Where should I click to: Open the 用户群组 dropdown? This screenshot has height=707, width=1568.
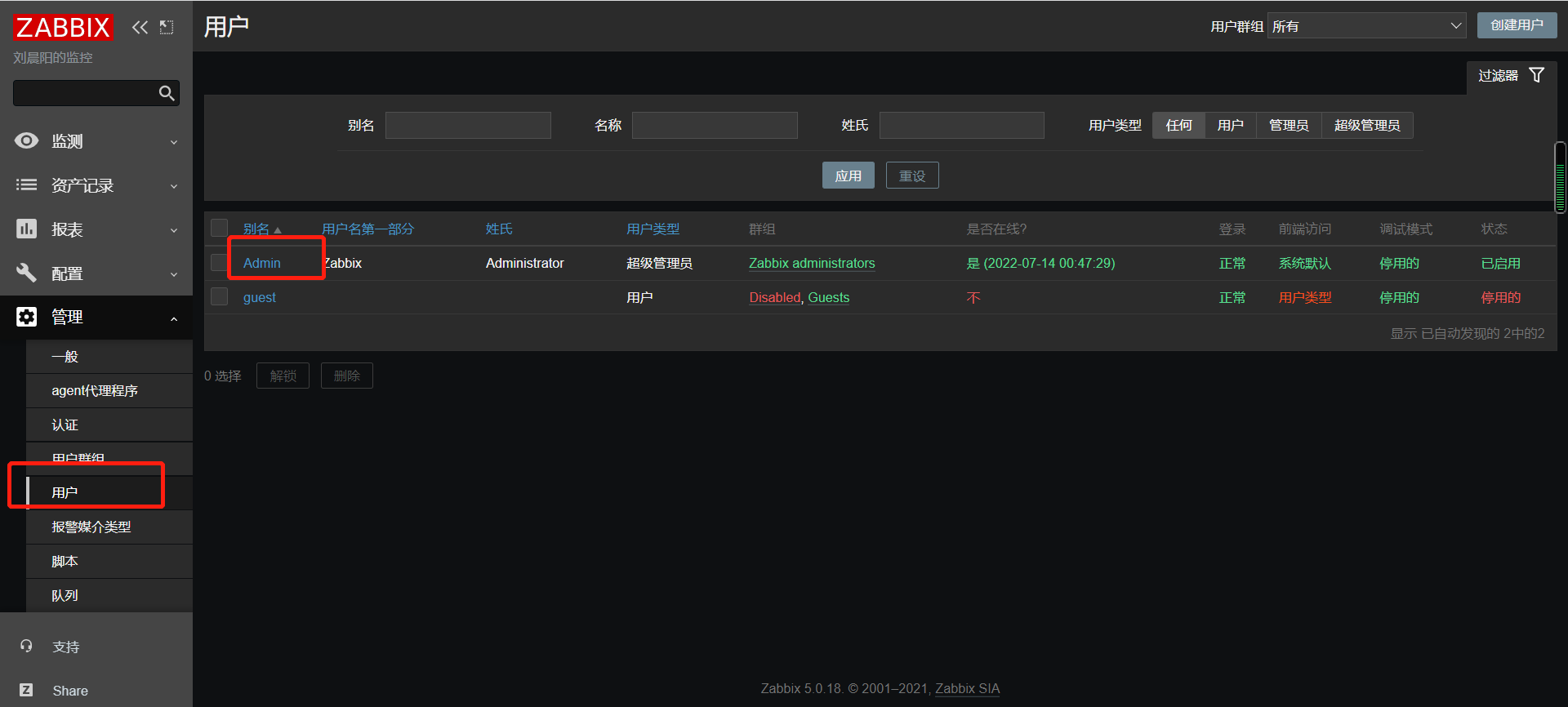(x=1366, y=26)
